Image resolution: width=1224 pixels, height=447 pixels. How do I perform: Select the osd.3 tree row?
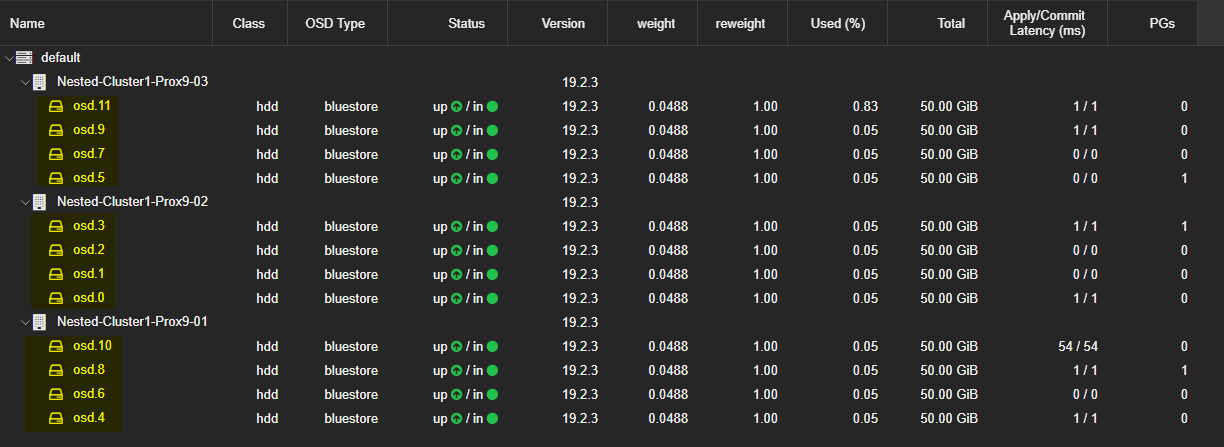point(612,225)
